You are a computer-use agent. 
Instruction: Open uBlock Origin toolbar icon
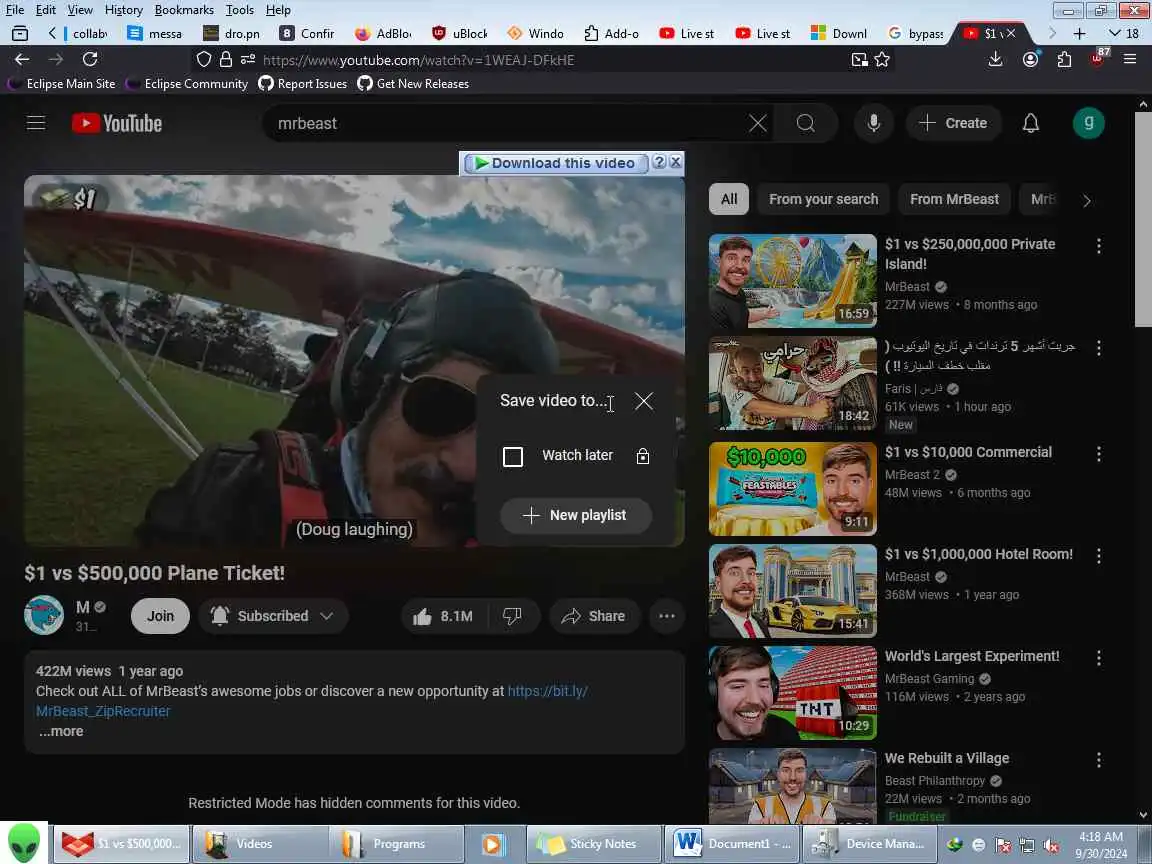point(1098,58)
